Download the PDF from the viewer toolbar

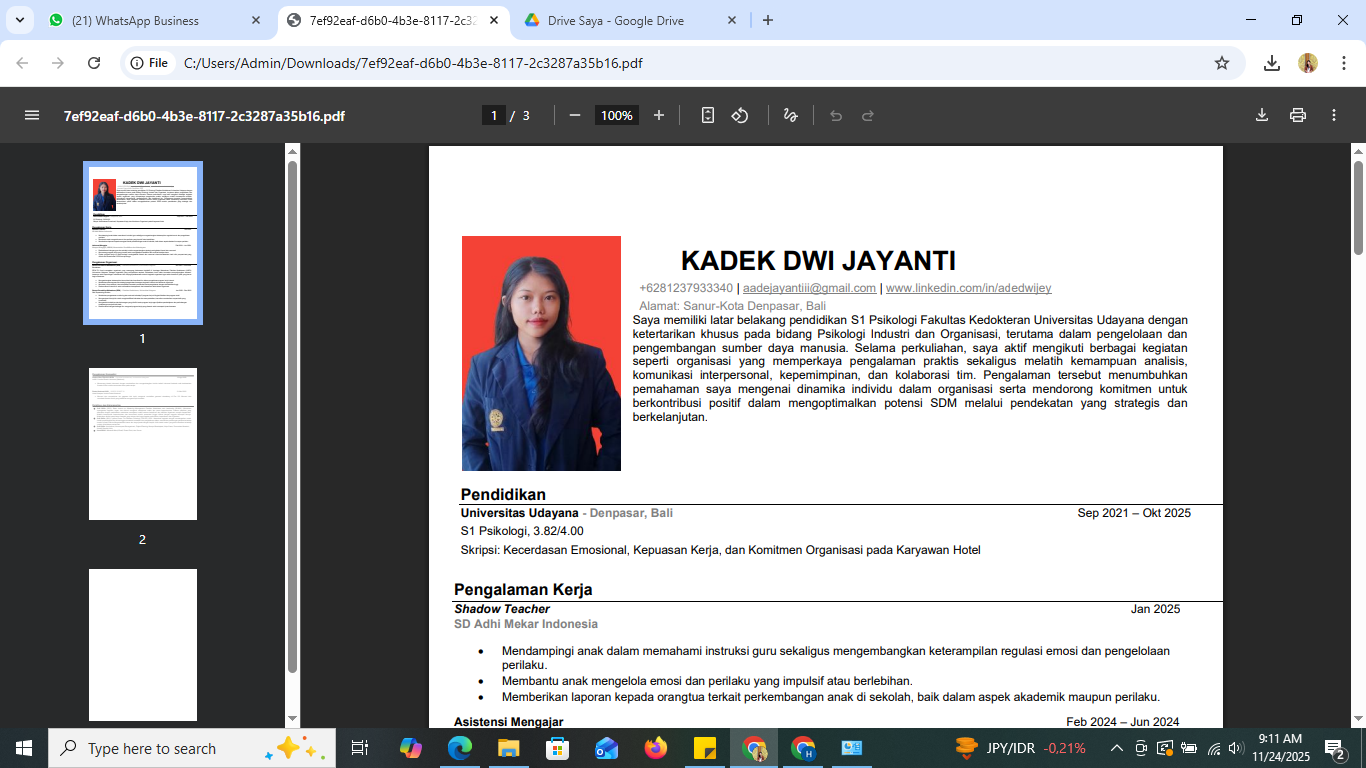pos(1262,115)
